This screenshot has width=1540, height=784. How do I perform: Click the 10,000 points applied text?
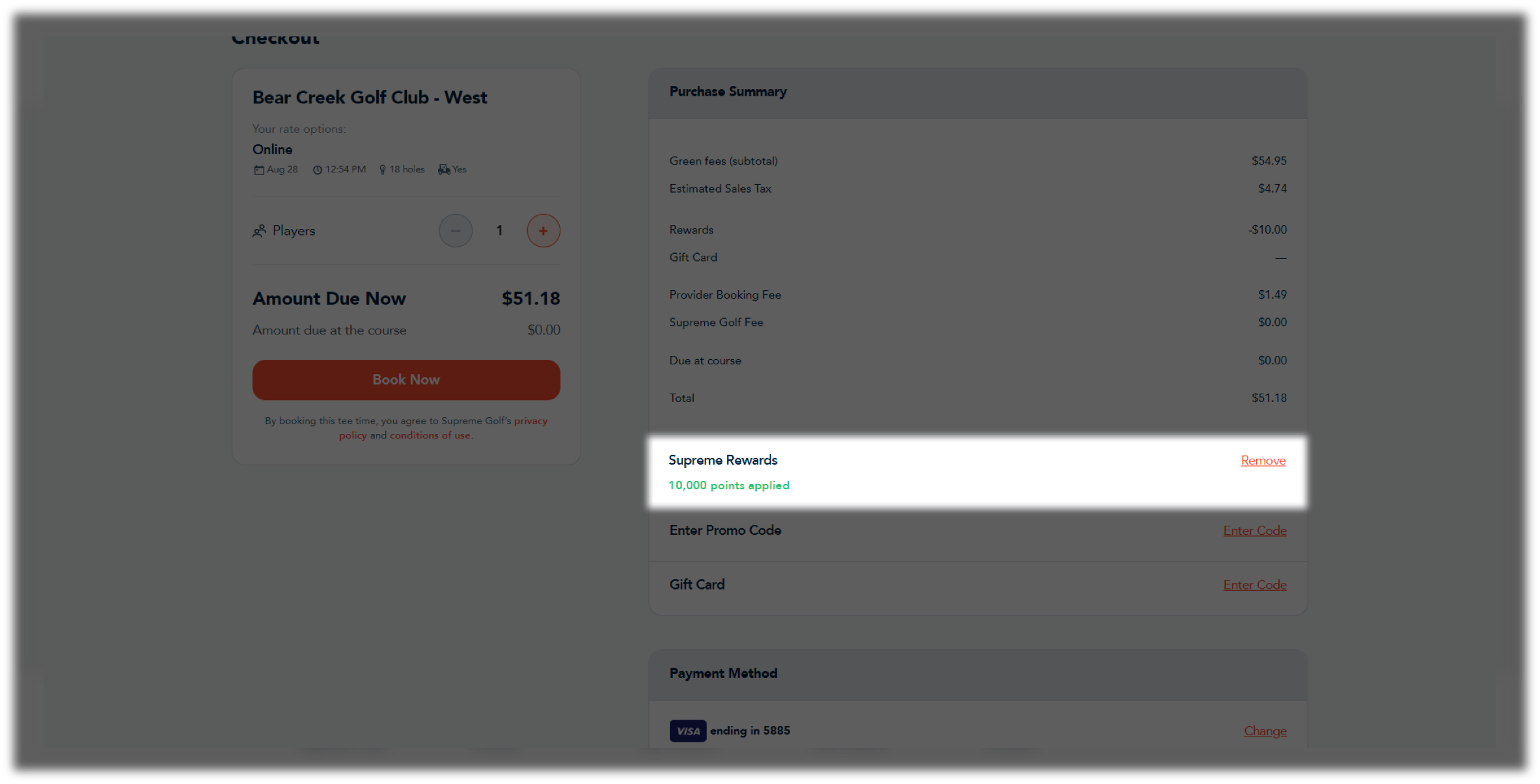tap(728, 485)
